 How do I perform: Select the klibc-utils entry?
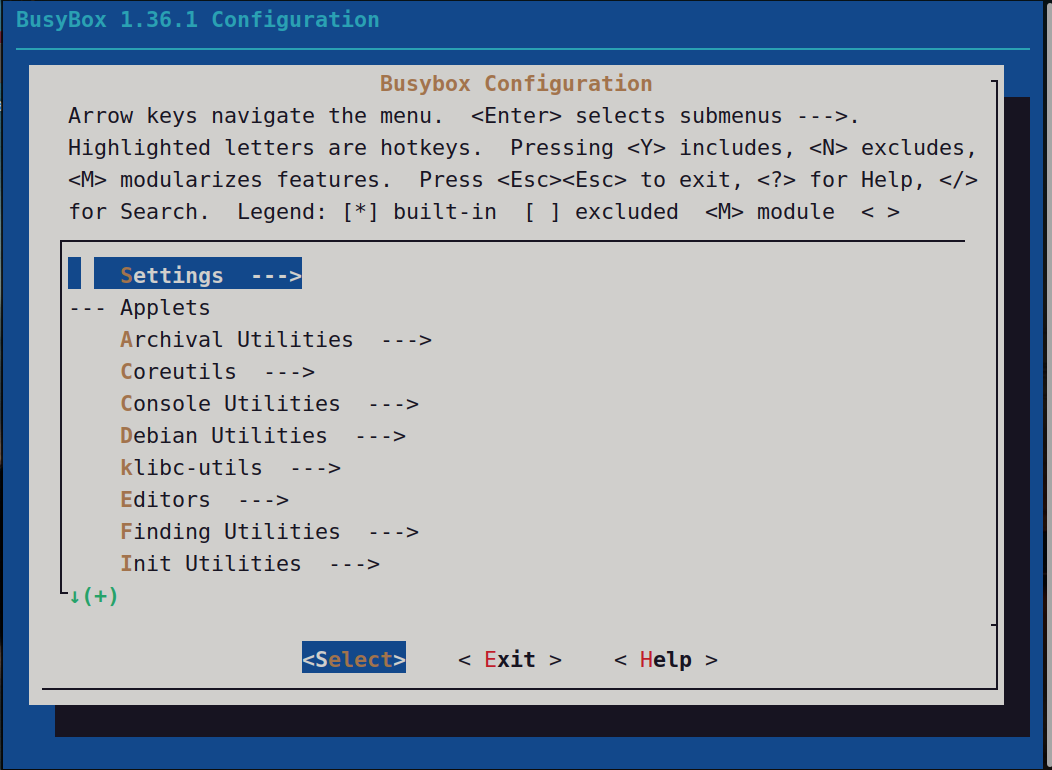point(192,468)
